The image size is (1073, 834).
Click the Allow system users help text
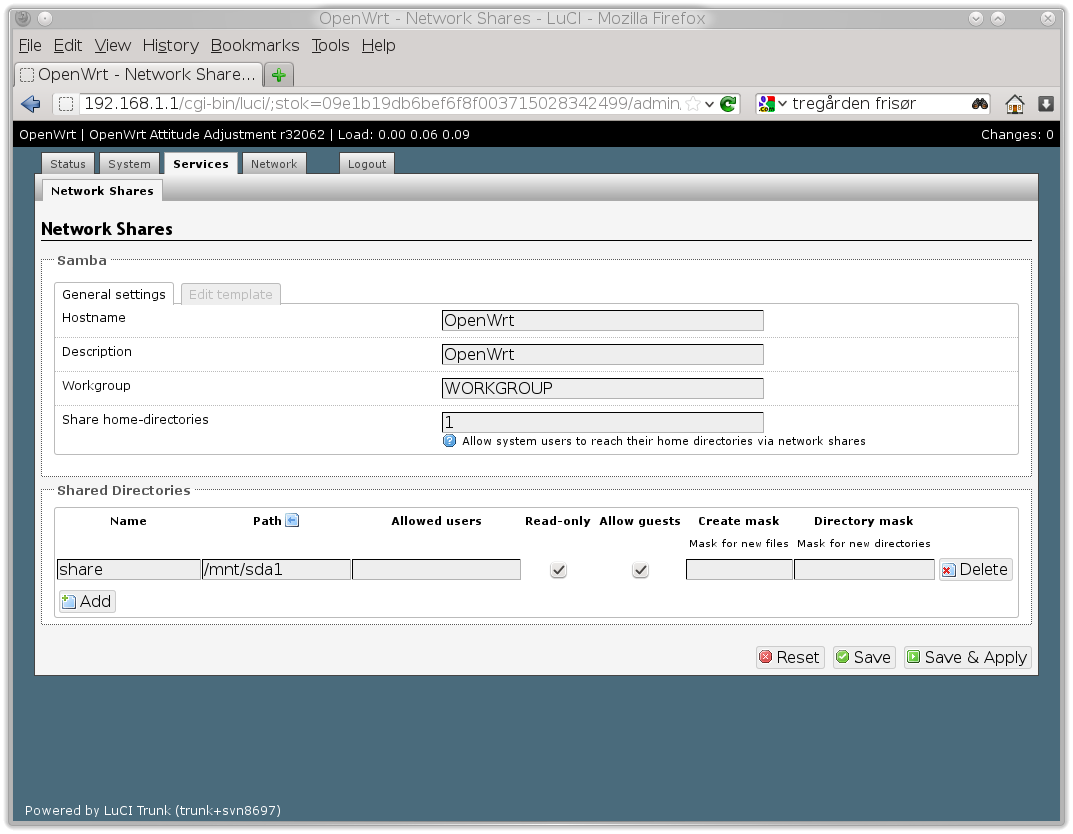click(664, 441)
